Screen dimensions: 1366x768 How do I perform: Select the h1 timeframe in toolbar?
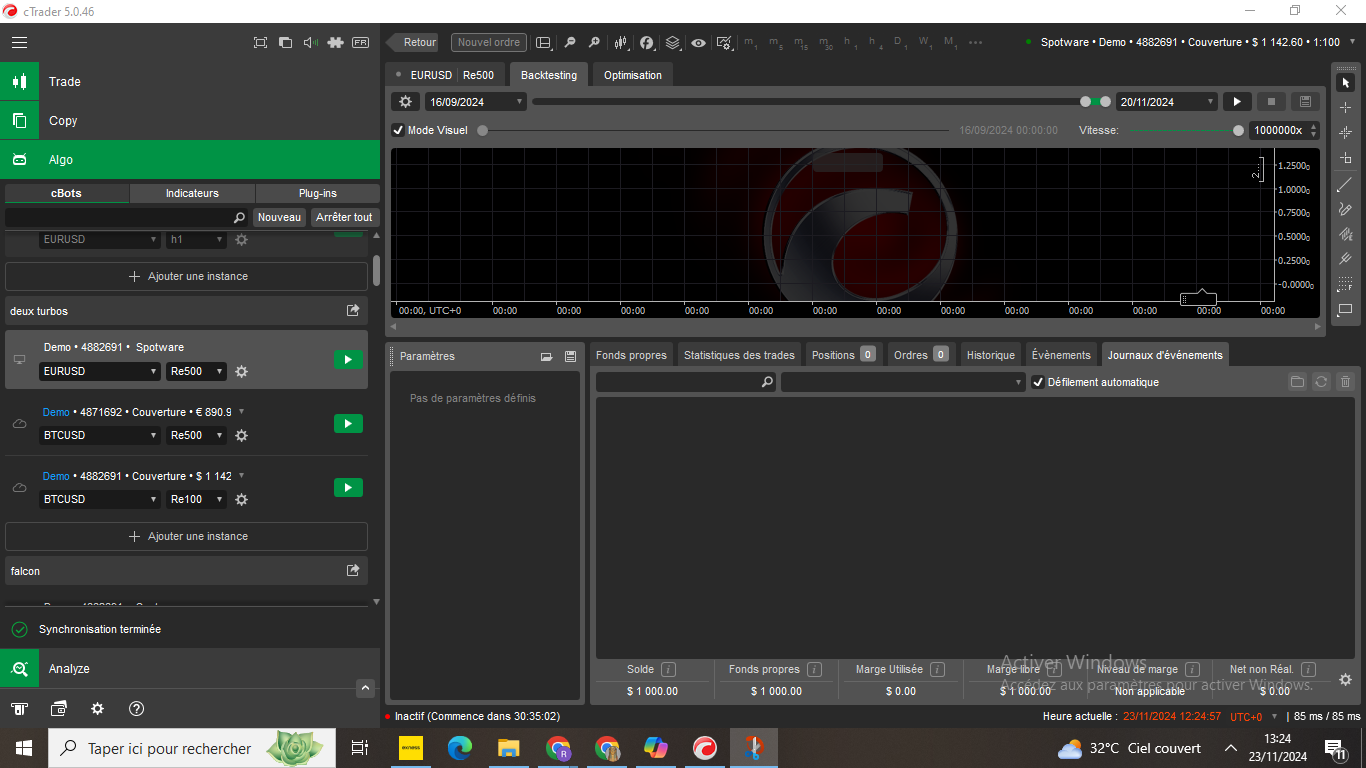850,43
